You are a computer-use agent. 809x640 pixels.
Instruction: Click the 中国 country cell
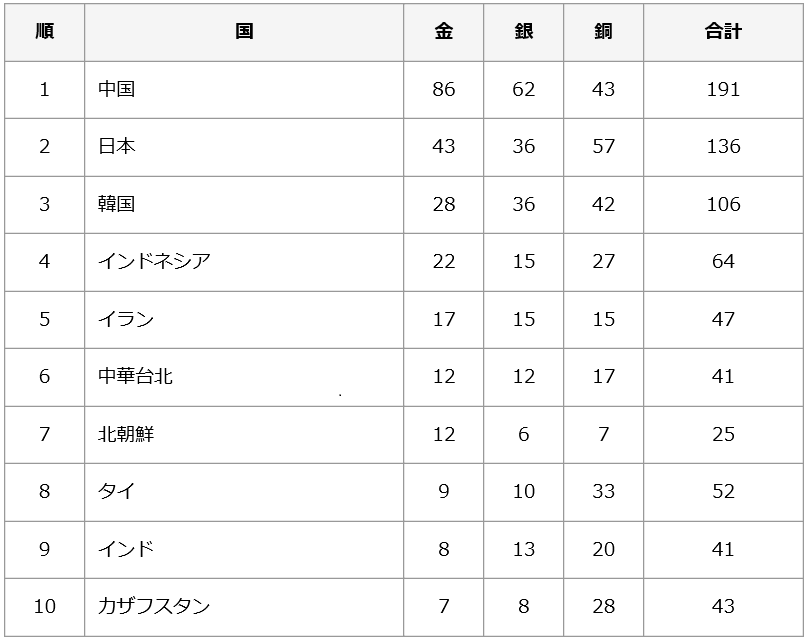click(x=244, y=90)
